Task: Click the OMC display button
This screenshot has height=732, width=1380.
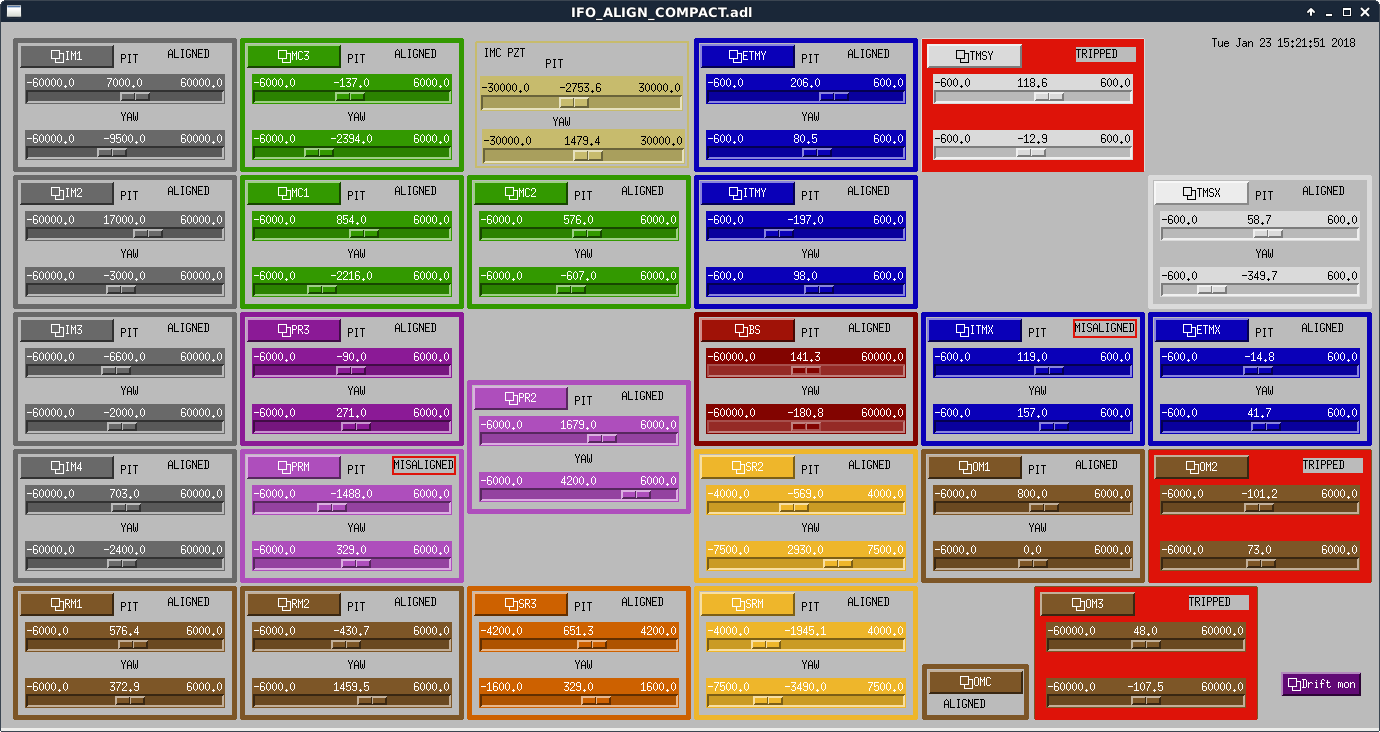Action: pyautogui.click(x=975, y=682)
